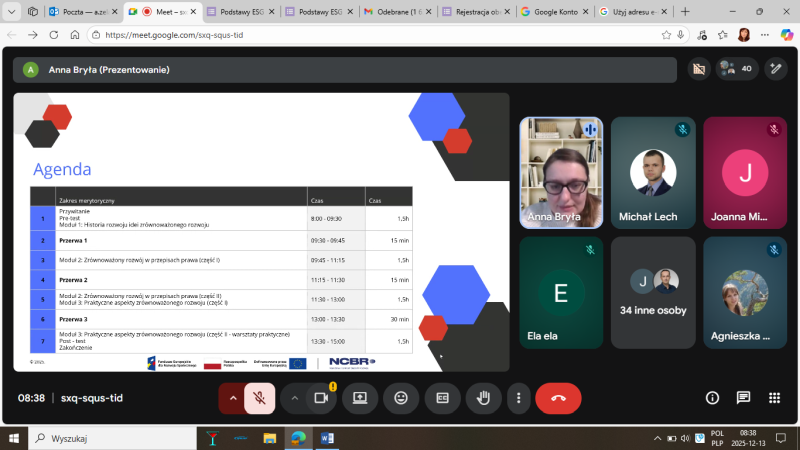Select Anna Bryła's video tile
800x450 pixels.
tap(560, 172)
